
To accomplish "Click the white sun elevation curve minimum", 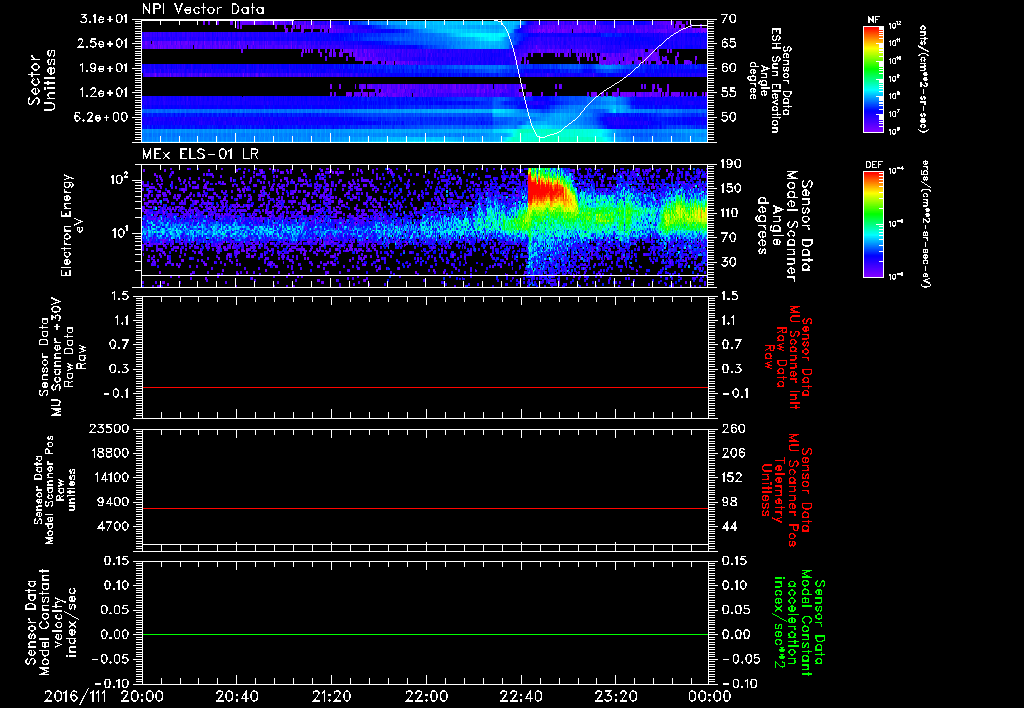I will click(541, 137).
